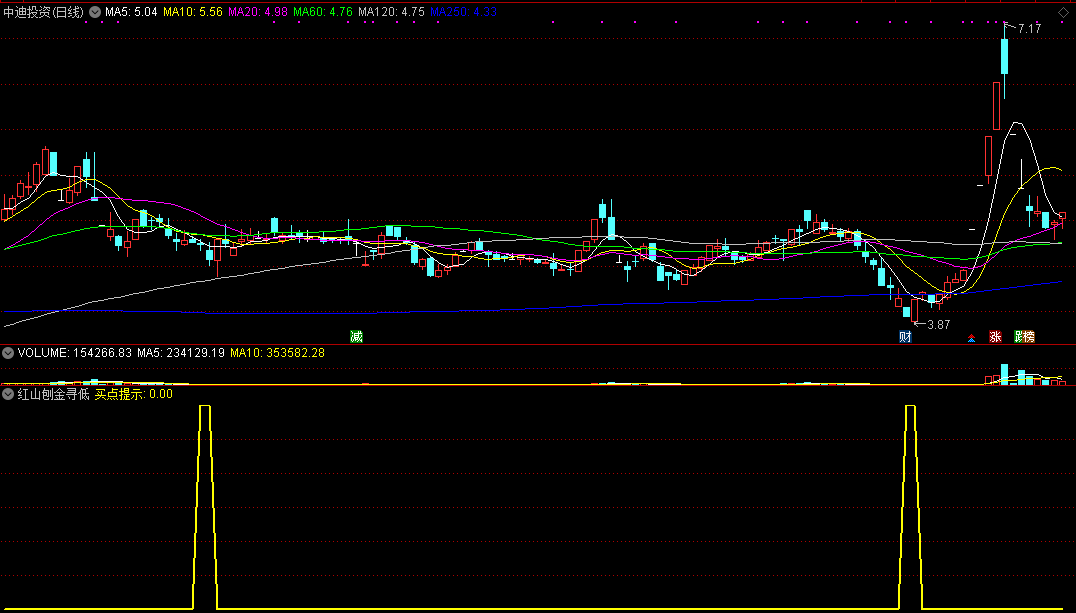This screenshot has width=1076, height=613.
Task: Click the 买点提示: 0.00 readout
Action: (133, 394)
